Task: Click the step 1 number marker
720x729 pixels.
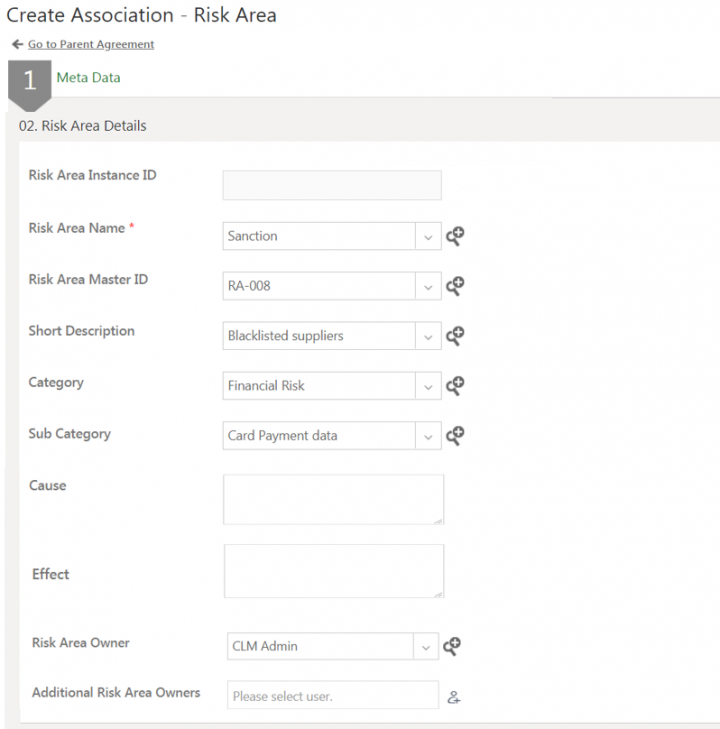Action: (x=29, y=82)
